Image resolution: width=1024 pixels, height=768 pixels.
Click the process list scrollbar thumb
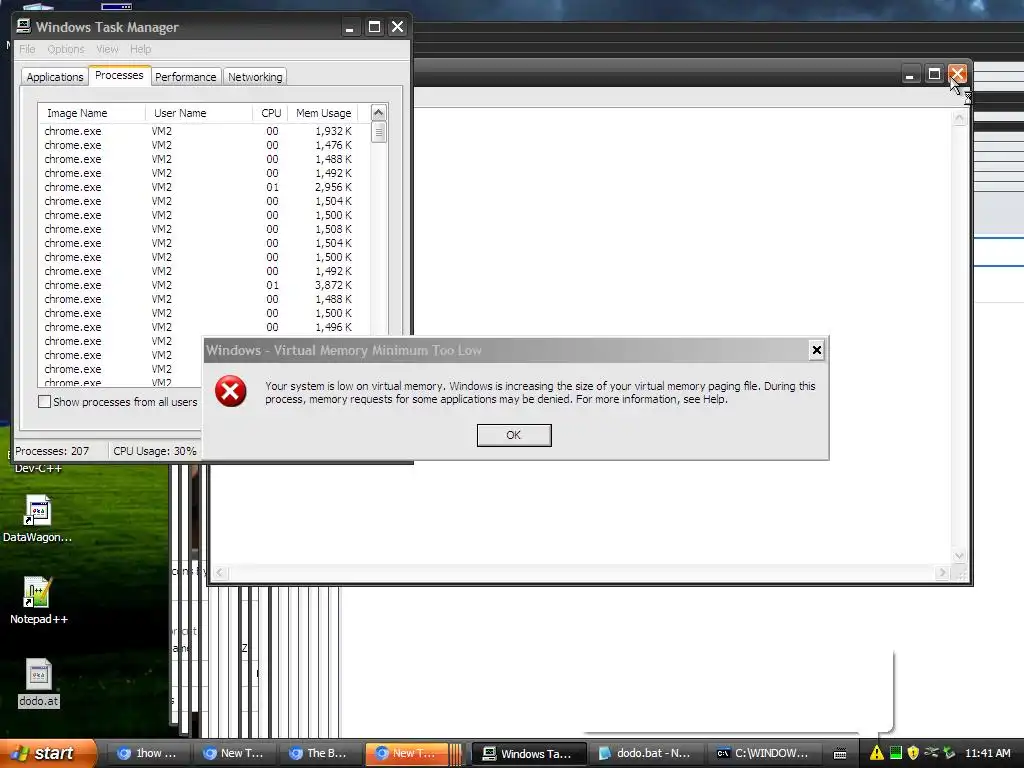pos(379,133)
